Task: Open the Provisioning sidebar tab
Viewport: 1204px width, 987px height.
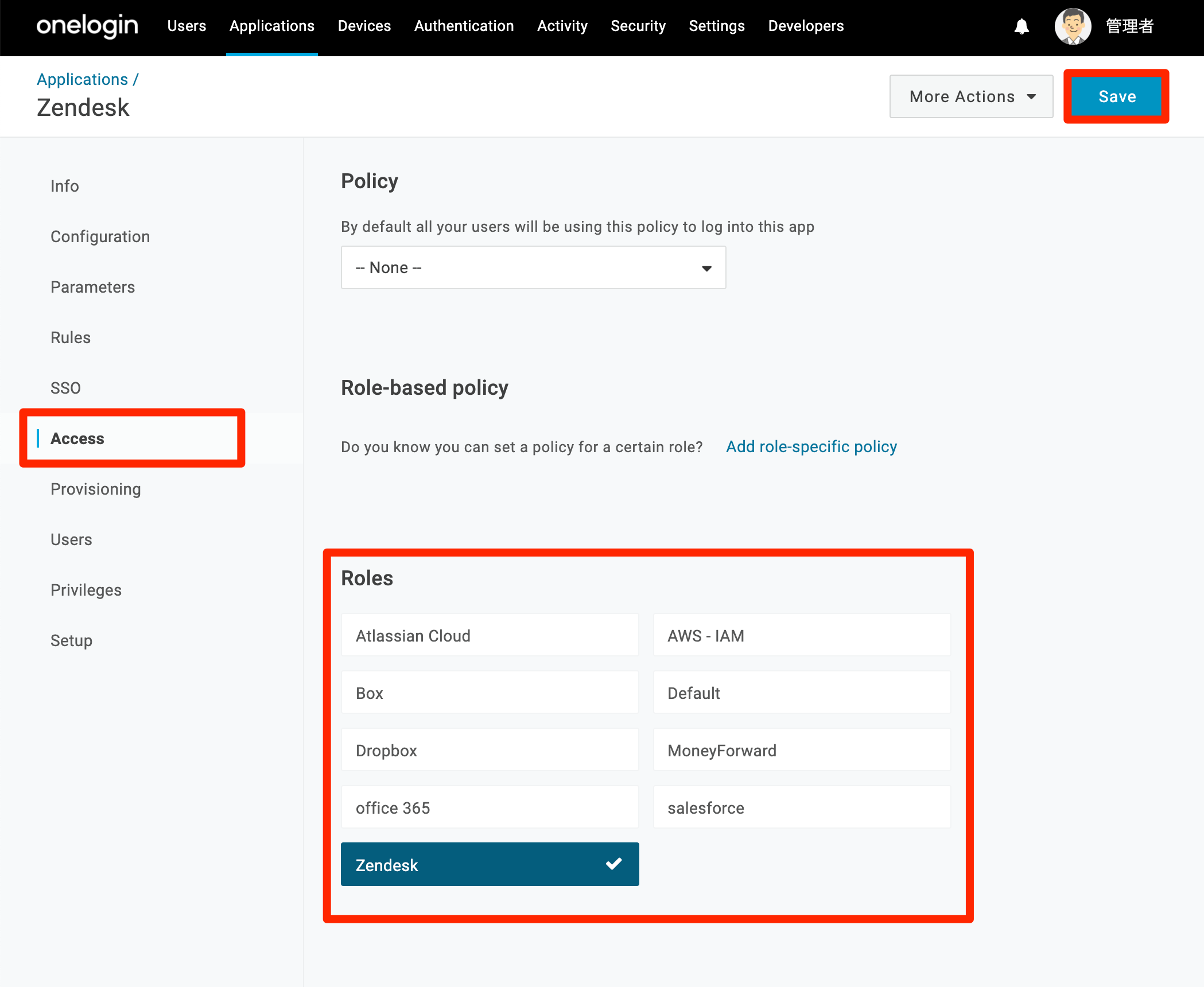Action: (96, 489)
